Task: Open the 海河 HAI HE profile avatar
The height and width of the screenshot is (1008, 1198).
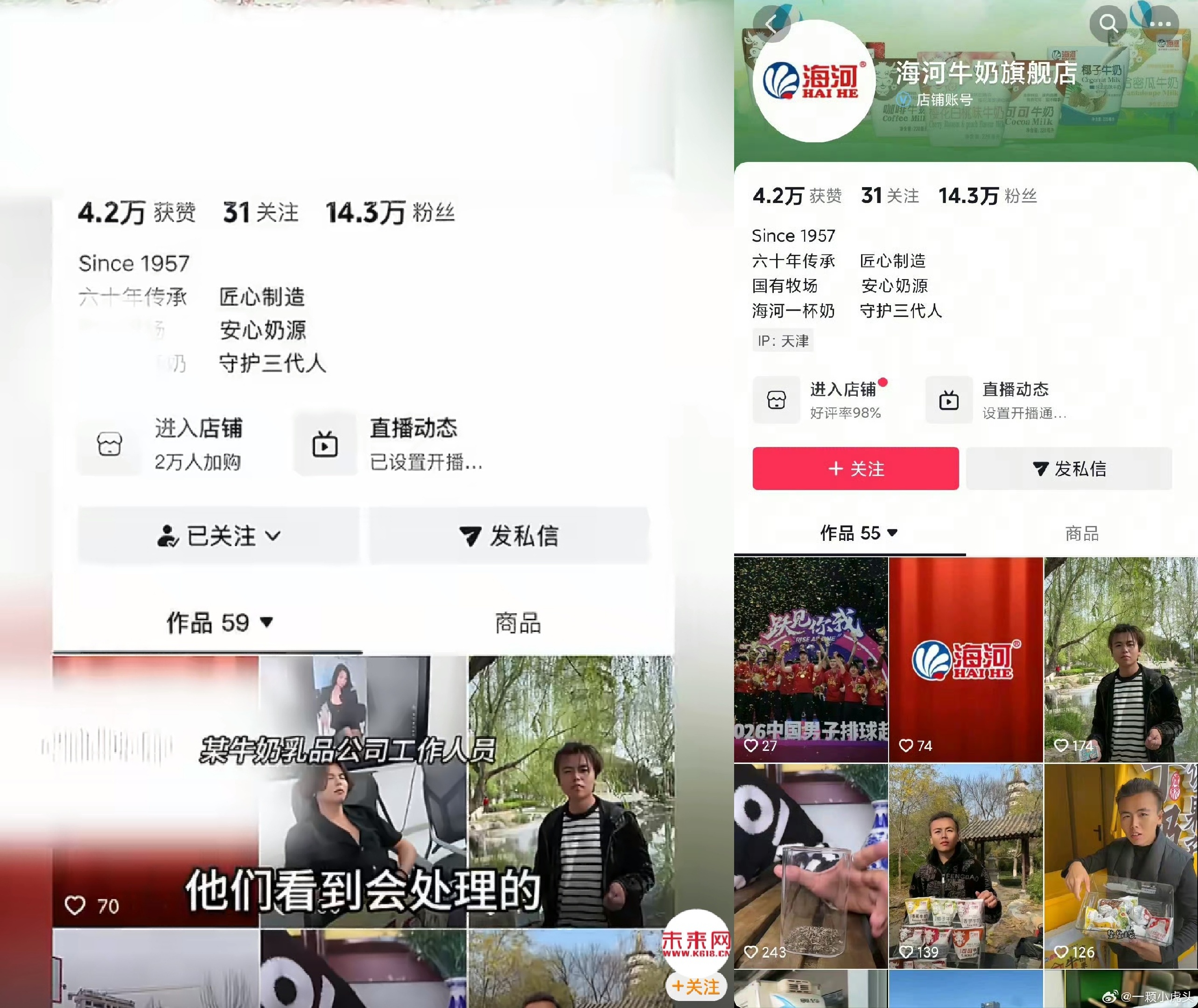Action: tap(813, 82)
